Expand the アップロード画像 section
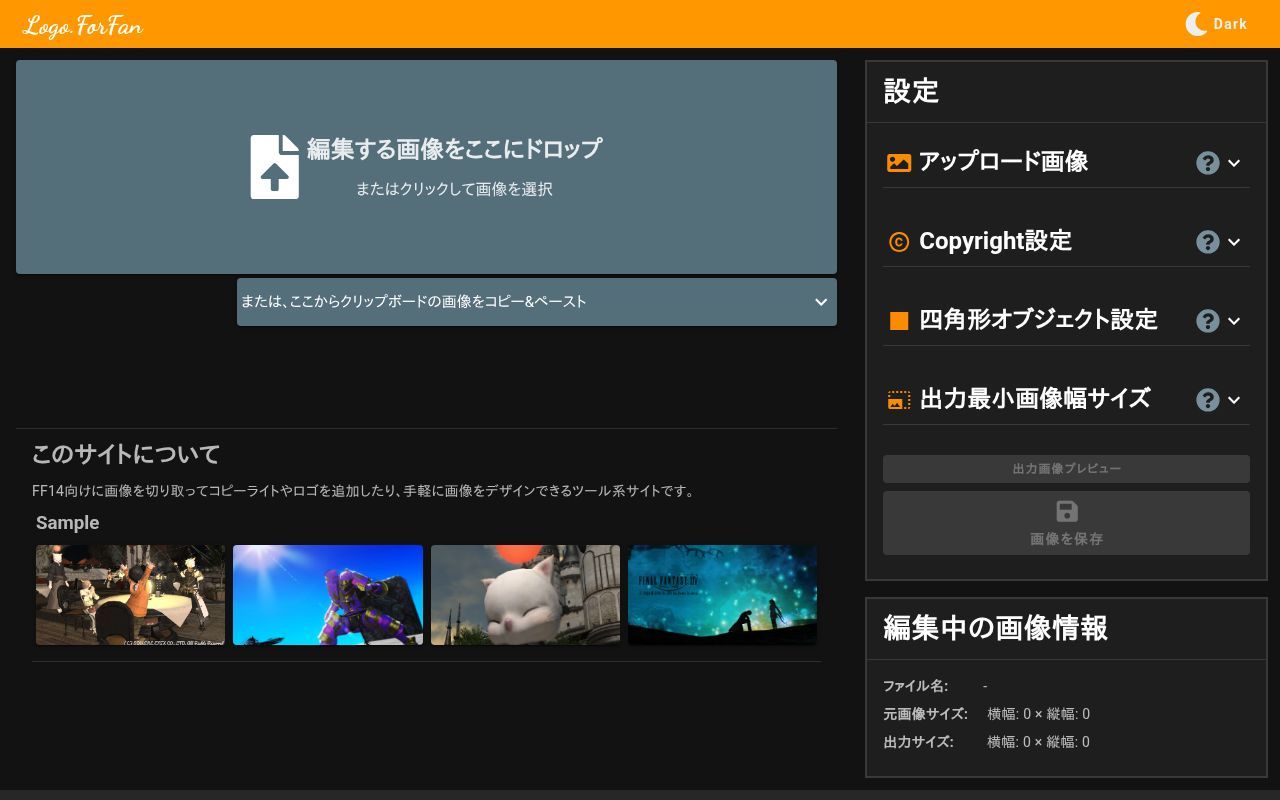Screen dimensions: 1280x800 tap(1234, 163)
